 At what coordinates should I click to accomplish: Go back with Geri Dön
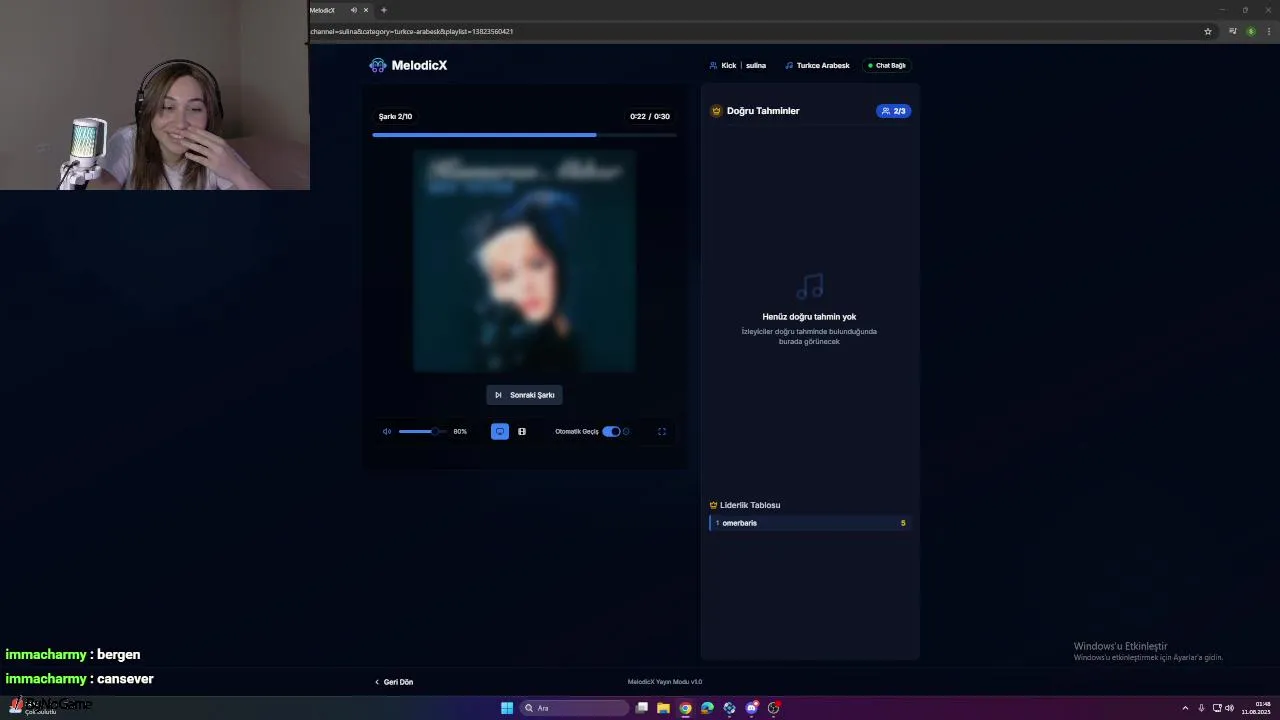click(x=394, y=682)
